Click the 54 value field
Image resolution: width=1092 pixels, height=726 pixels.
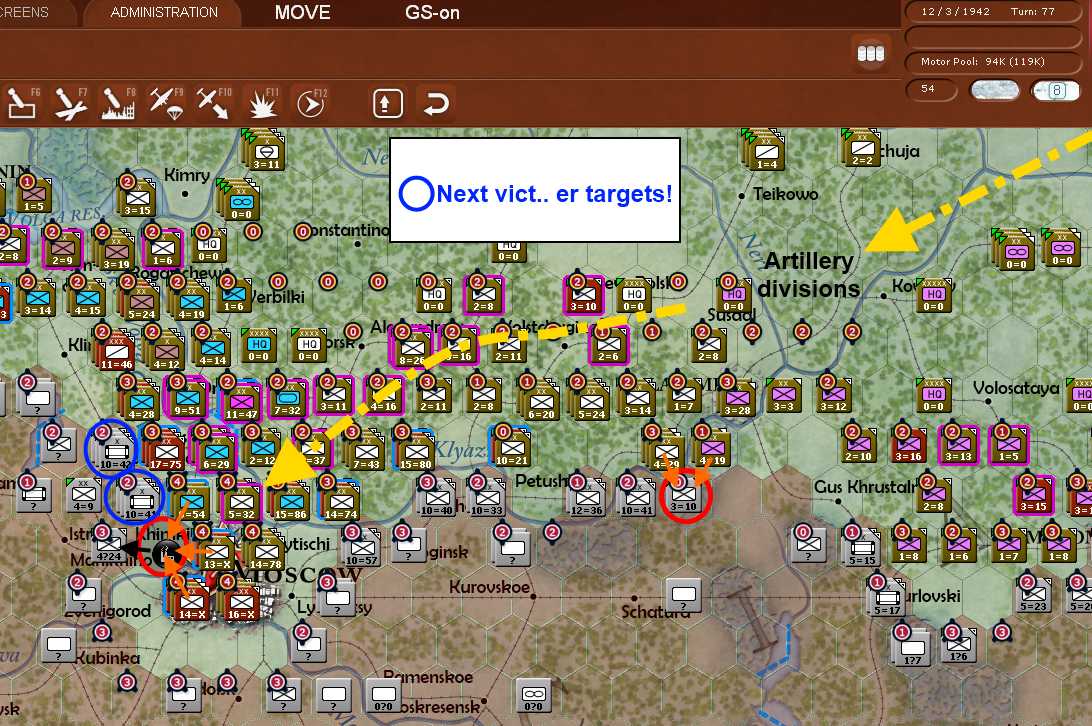(x=931, y=89)
